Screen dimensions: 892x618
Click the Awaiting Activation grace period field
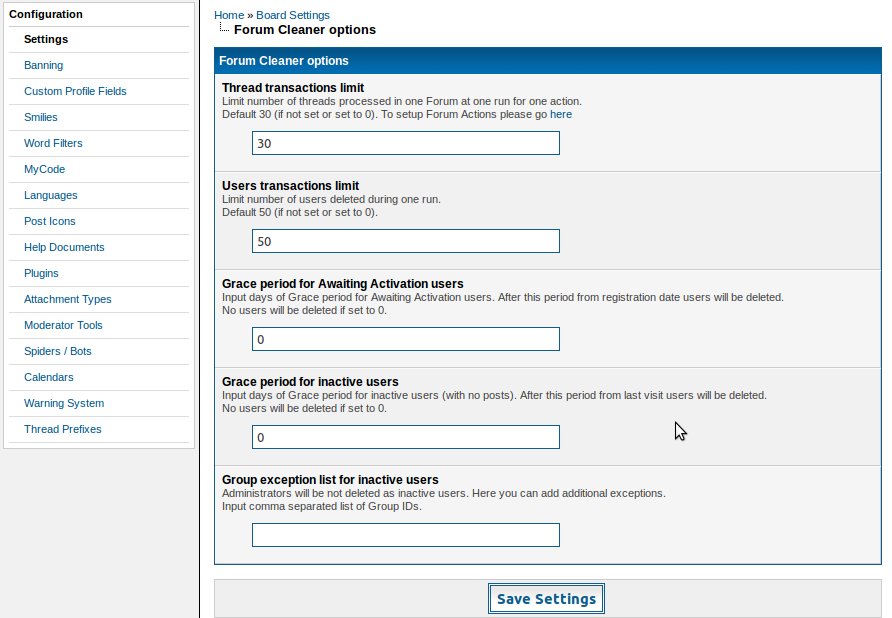(405, 339)
